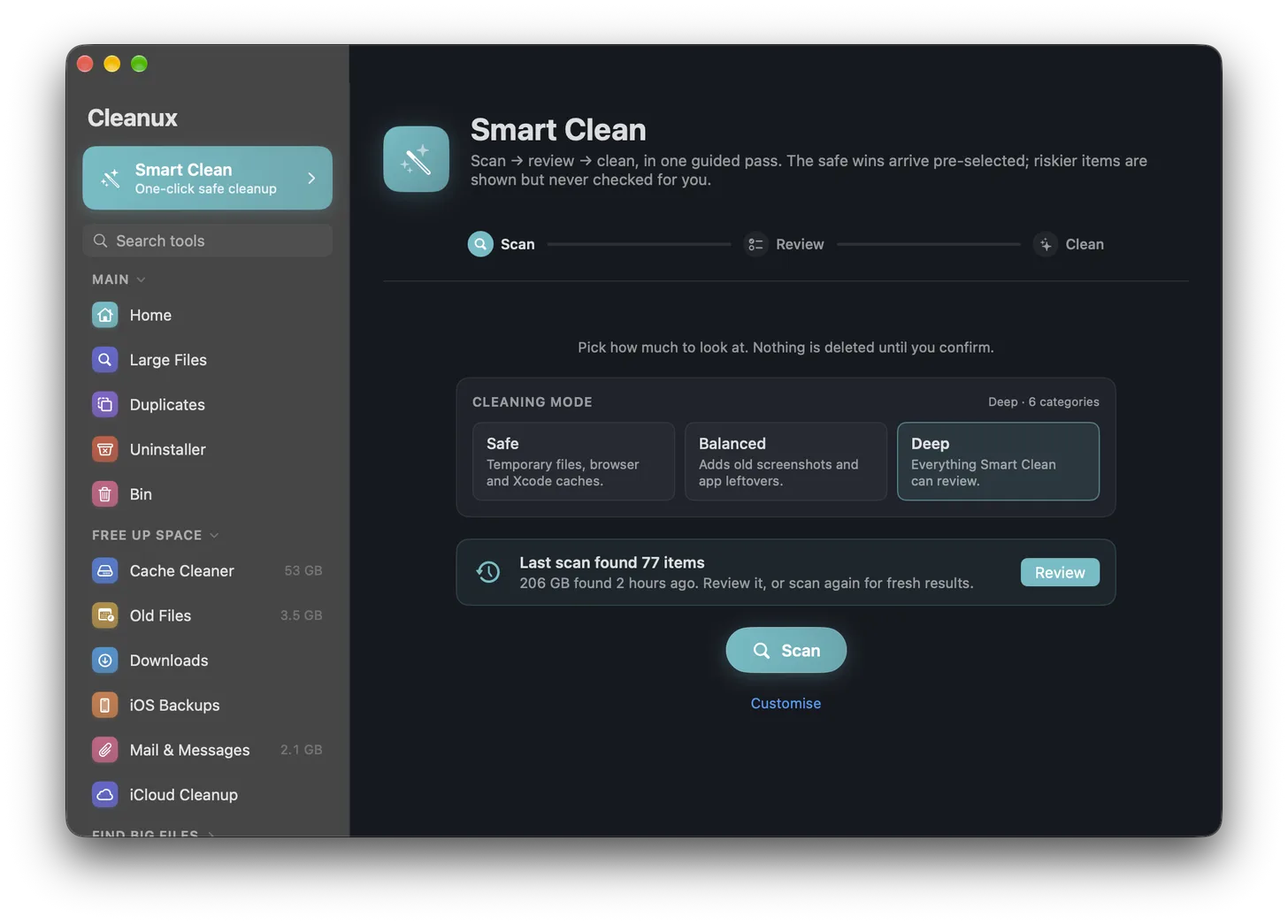Click the 'Deep · 6 categories' label
The image size is (1288, 924).
1044,401
